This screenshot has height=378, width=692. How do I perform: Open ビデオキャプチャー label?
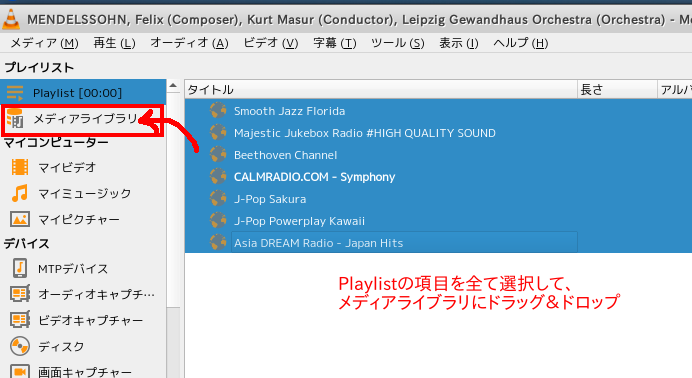coord(90,320)
